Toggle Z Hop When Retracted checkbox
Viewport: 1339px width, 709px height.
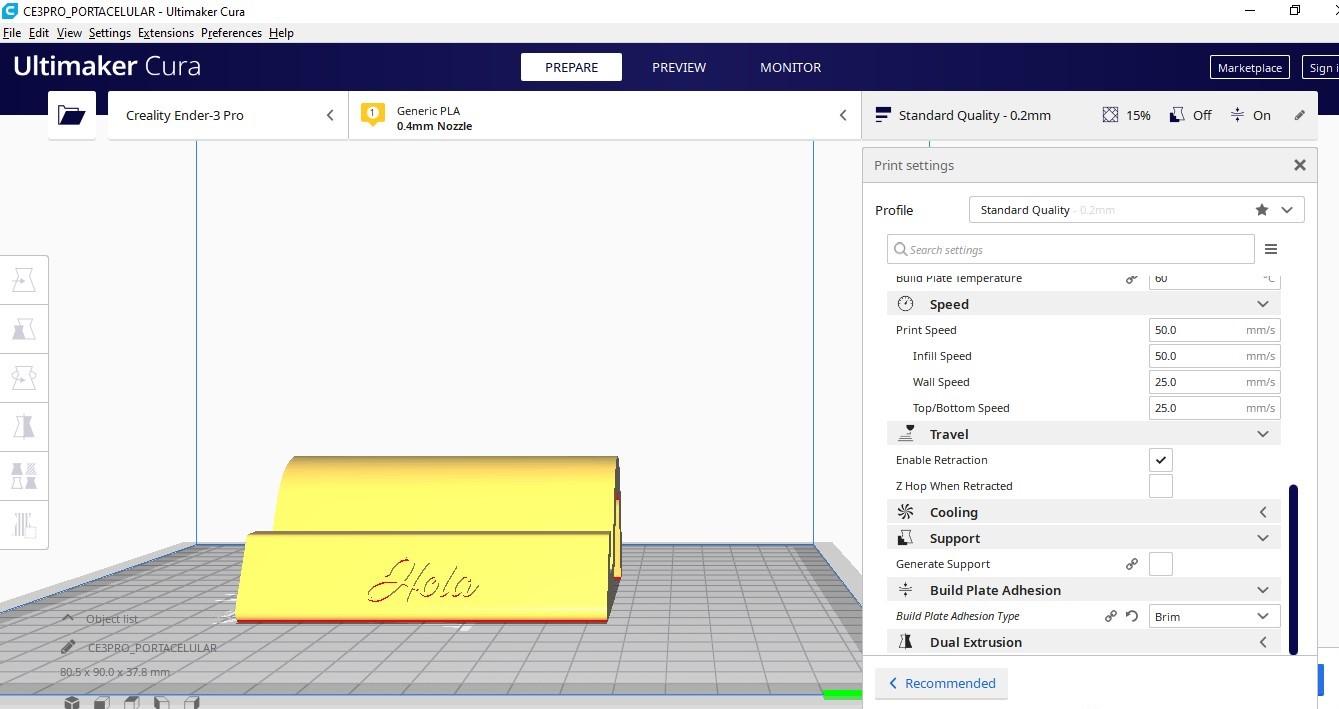pos(1160,486)
